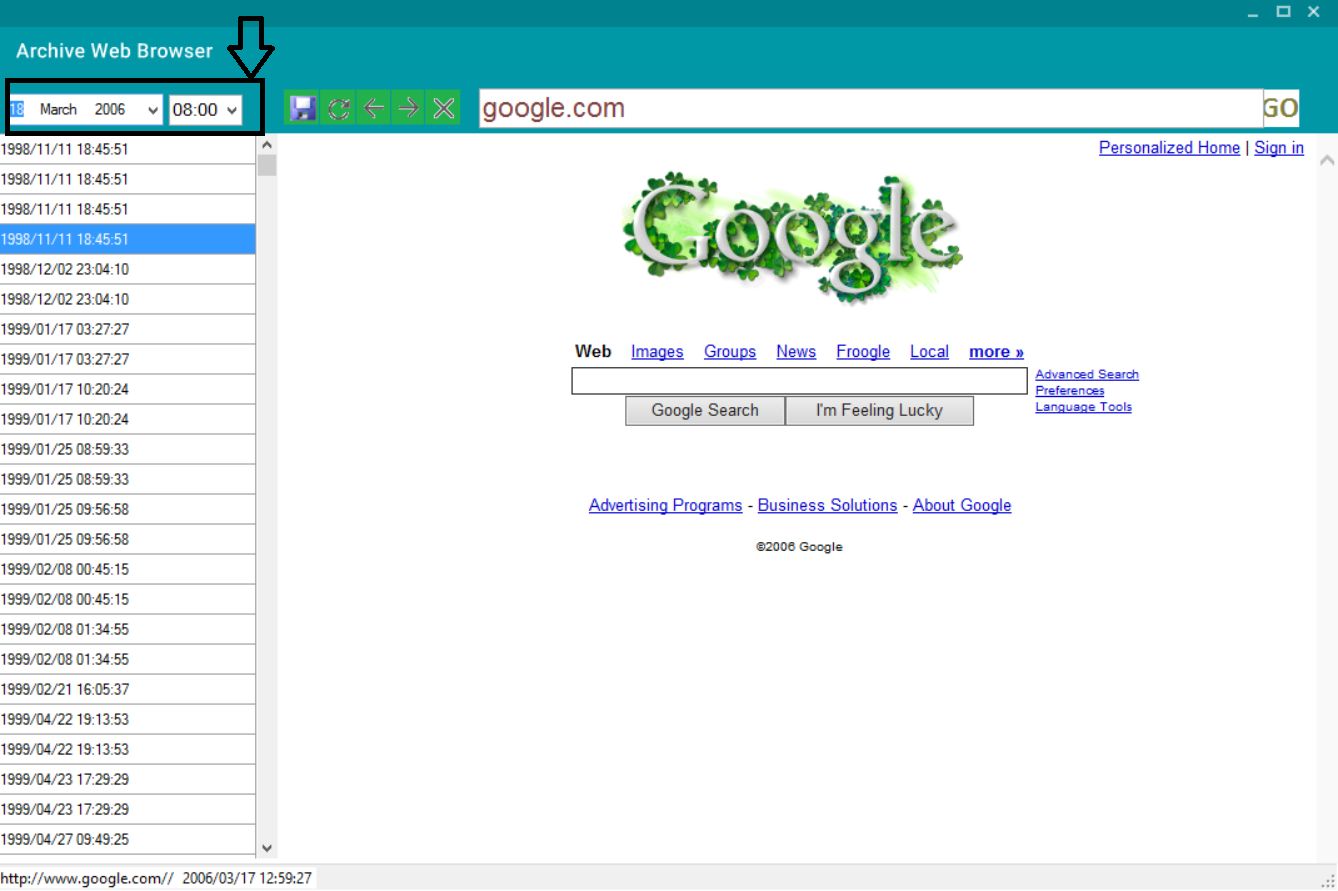
Task: Go forward using the right arrow icon
Action: pyautogui.click(x=408, y=108)
